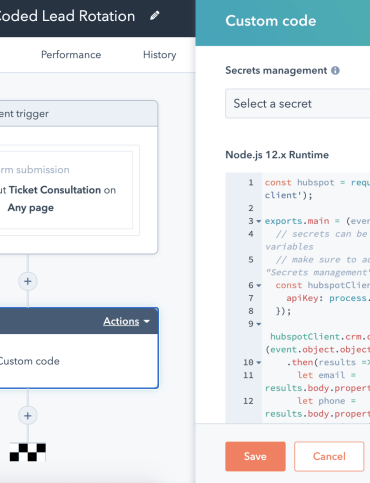Place cursor on code line 1
The width and height of the screenshot is (370, 483).
tap(317, 189)
